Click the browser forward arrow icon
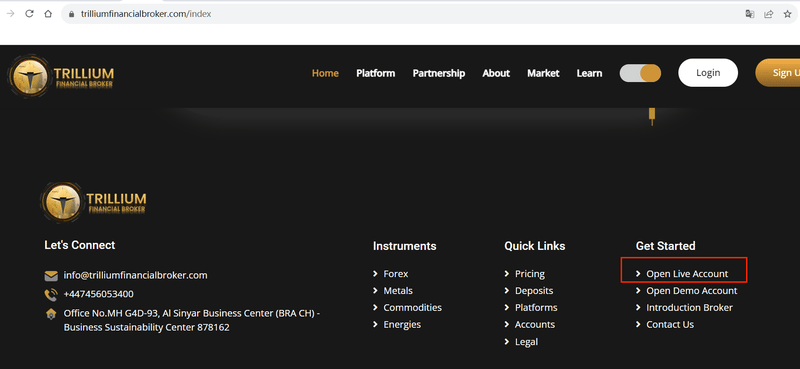The height and width of the screenshot is (369, 800). [x=10, y=14]
